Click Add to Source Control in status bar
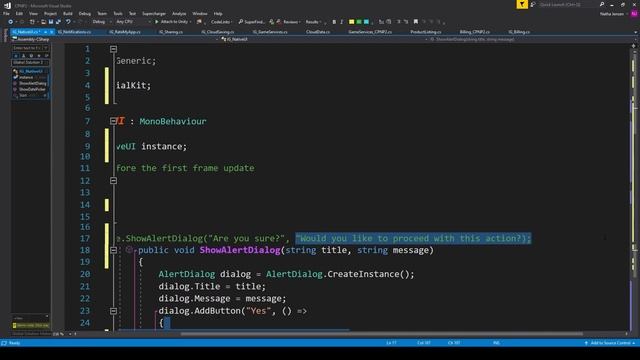The image size is (640, 360). (610, 343)
